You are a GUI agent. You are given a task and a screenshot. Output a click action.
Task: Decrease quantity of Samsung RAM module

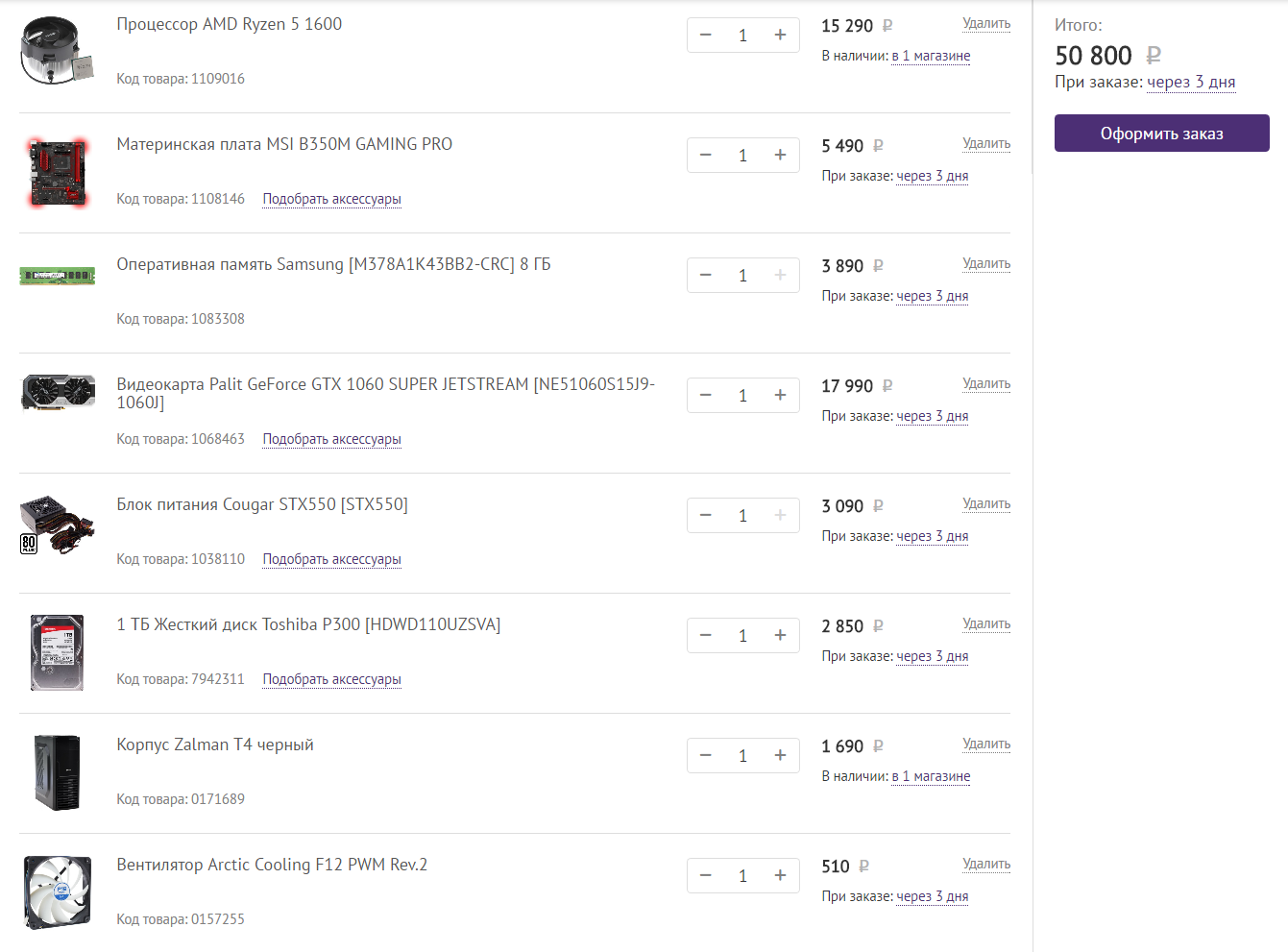[706, 276]
